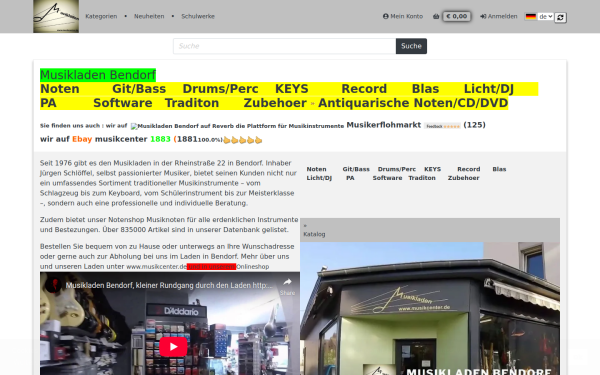Viewport: 600px width, 375px height.
Task: Click the thumbs-up rating icons
Action: coord(243,140)
